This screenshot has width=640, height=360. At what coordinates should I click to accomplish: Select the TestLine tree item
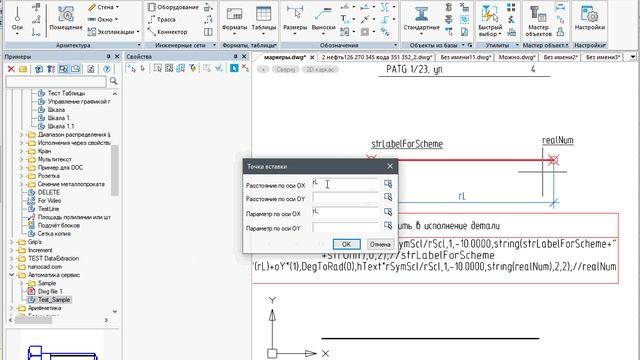48,209
